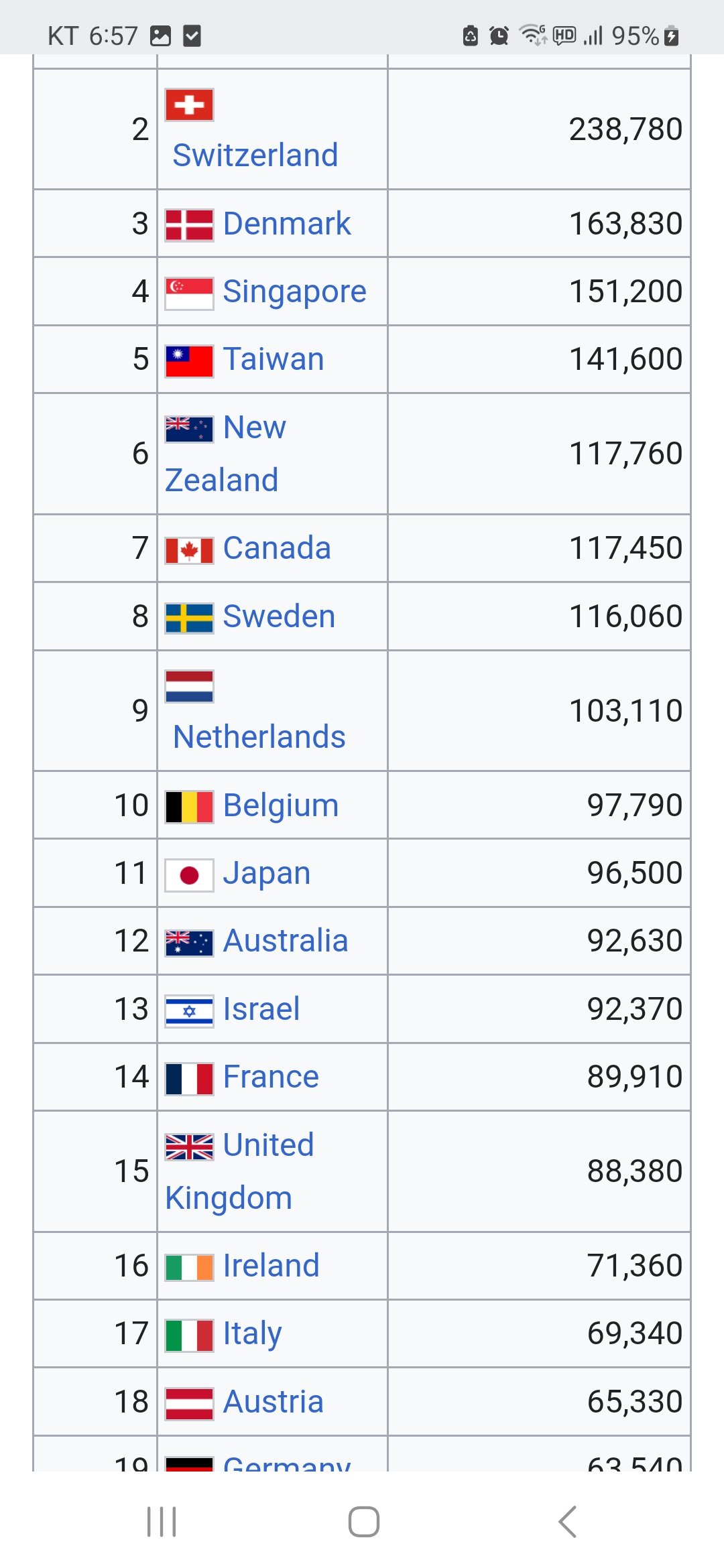Open the recent apps navigation button

coord(162,1521)
